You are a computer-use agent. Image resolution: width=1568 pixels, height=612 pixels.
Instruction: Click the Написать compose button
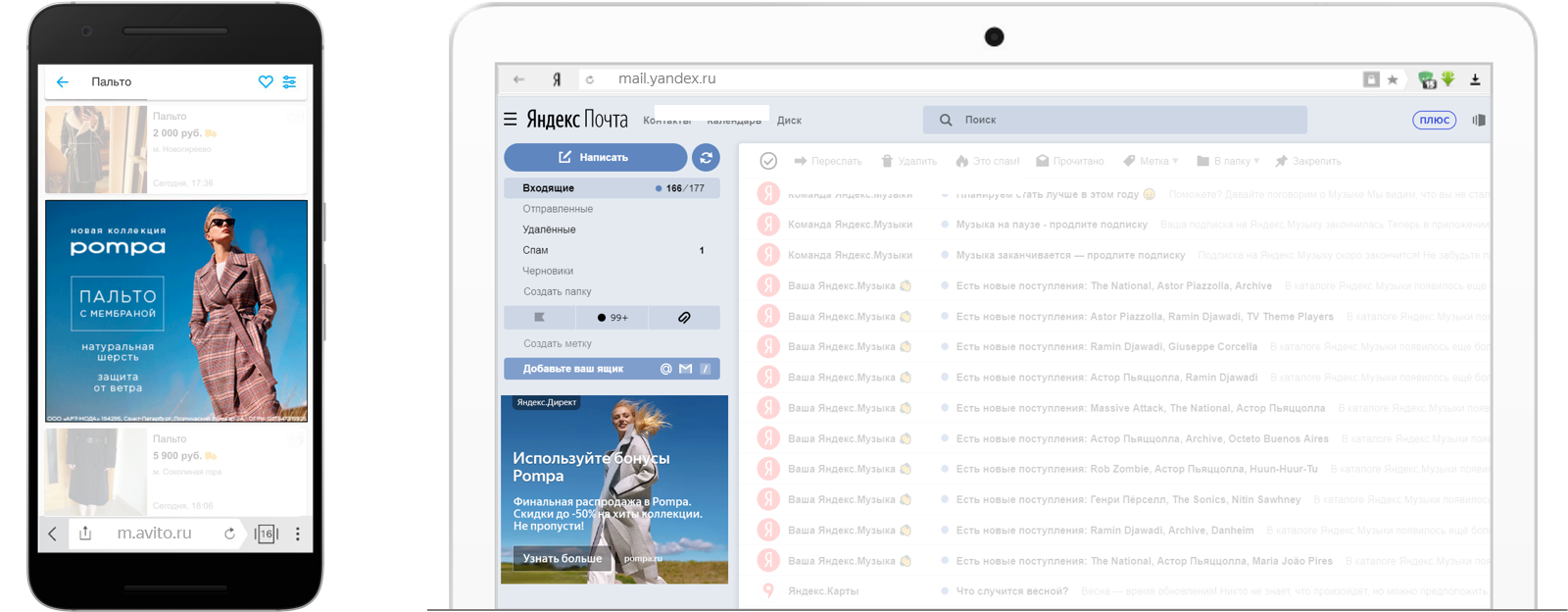[x=595, y=157]
